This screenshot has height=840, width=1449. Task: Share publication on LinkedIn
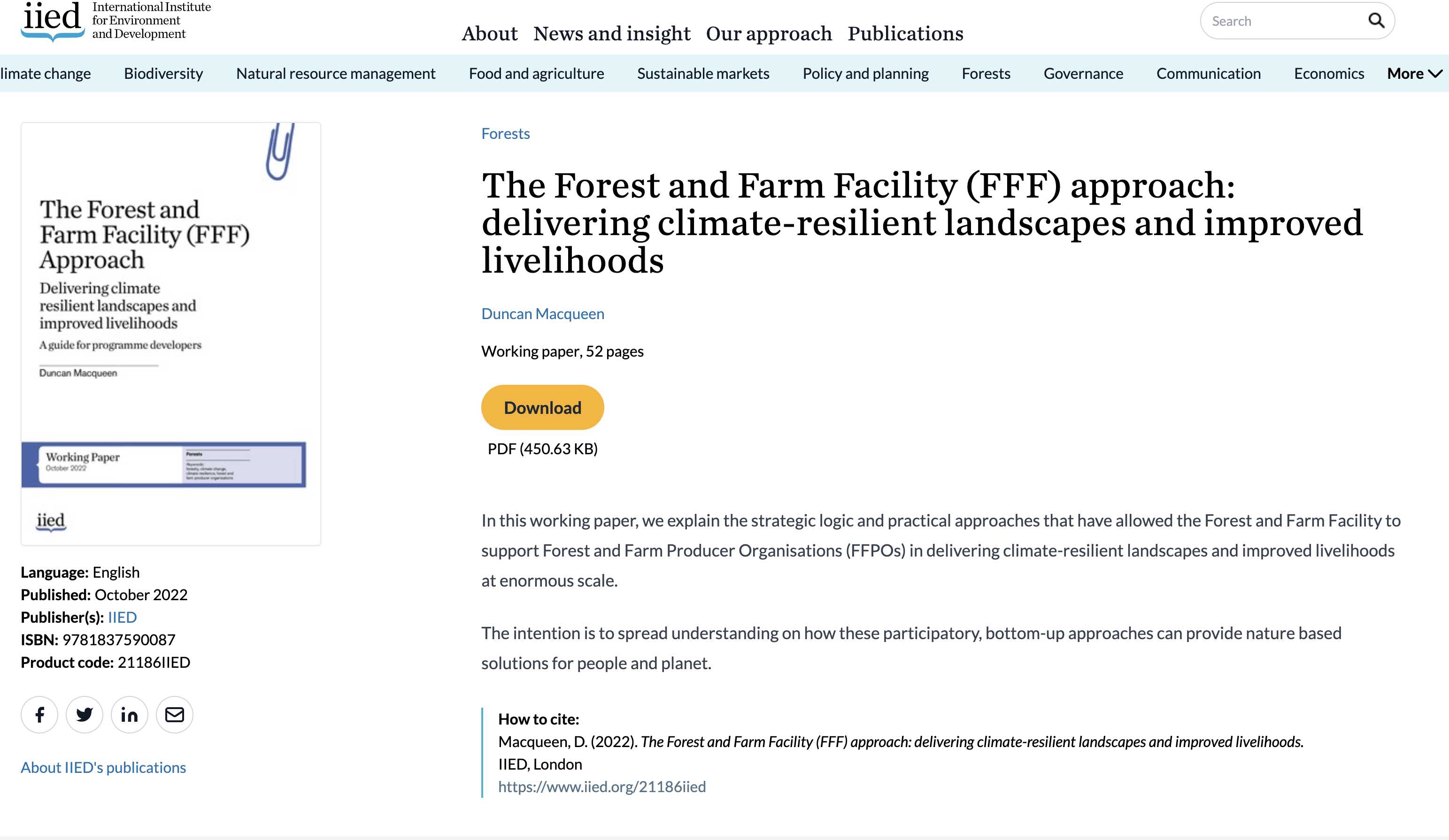(130, 715)
